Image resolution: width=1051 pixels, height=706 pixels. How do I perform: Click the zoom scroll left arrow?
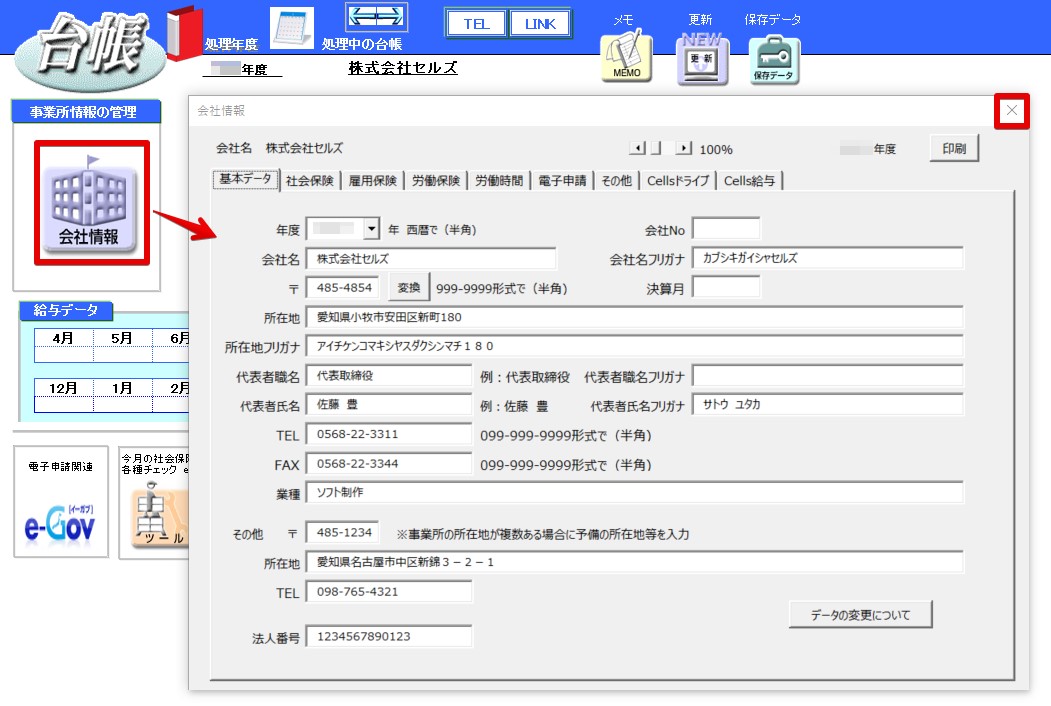638,148
